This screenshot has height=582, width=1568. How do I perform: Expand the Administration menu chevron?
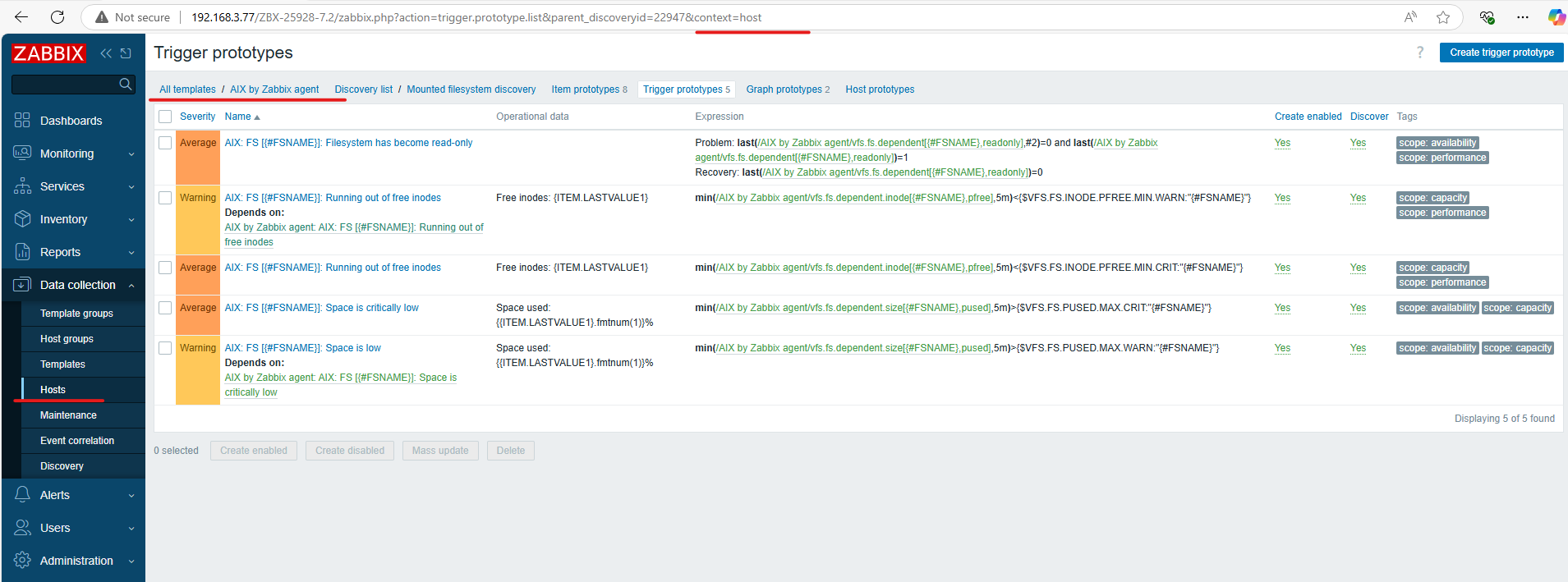click(x=131, y=561)
